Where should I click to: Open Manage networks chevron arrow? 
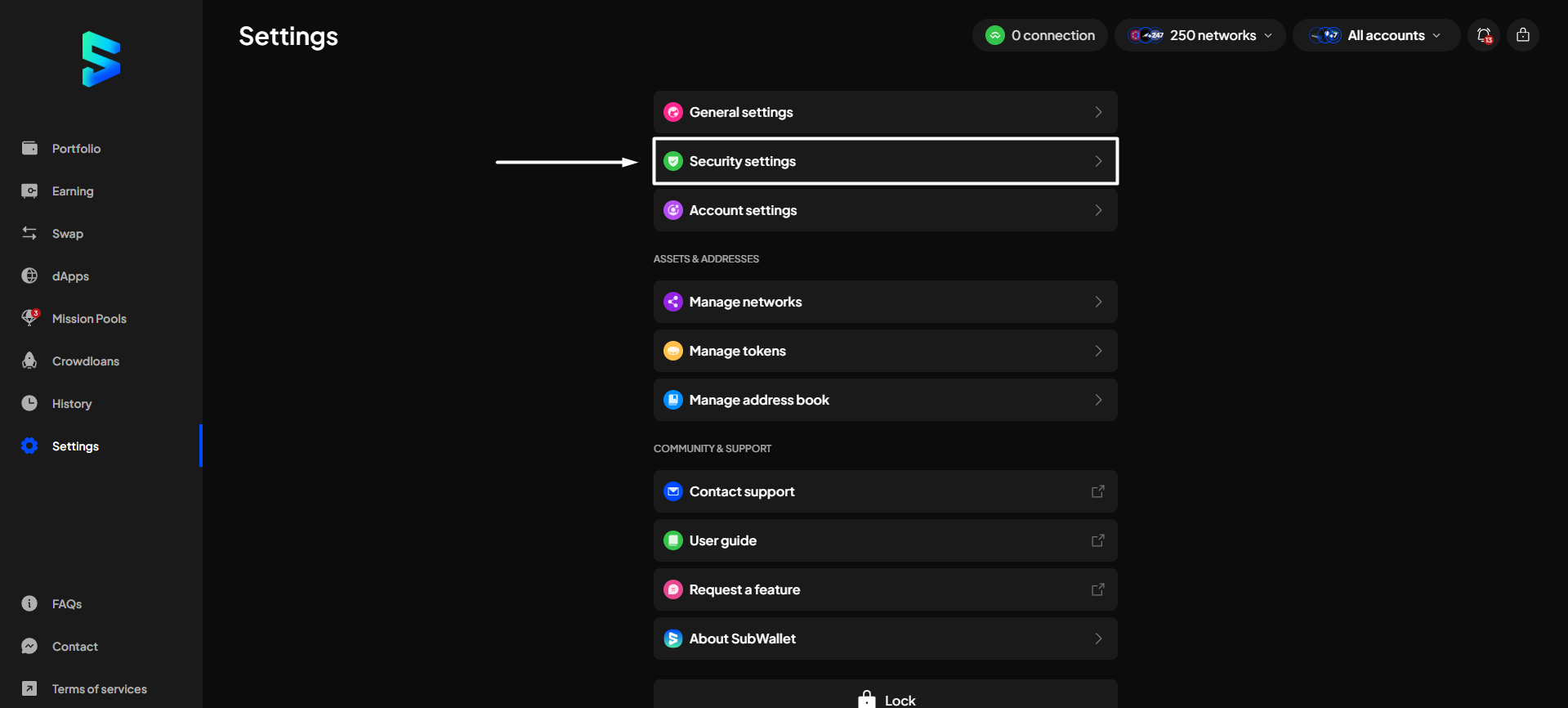pyautogui.click(x=1098, y=302)
